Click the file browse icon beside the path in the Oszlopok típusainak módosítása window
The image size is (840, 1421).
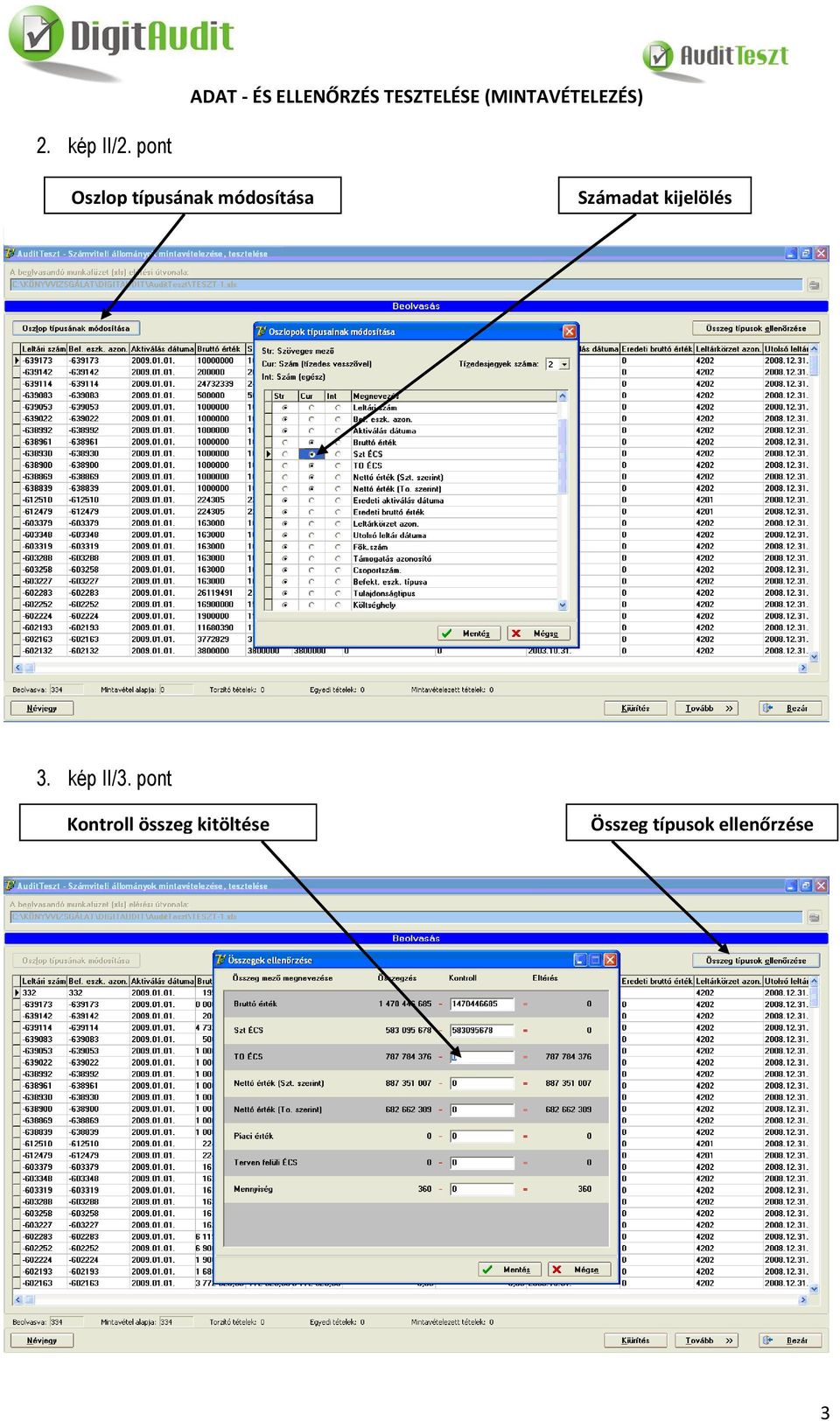[814, 284]
